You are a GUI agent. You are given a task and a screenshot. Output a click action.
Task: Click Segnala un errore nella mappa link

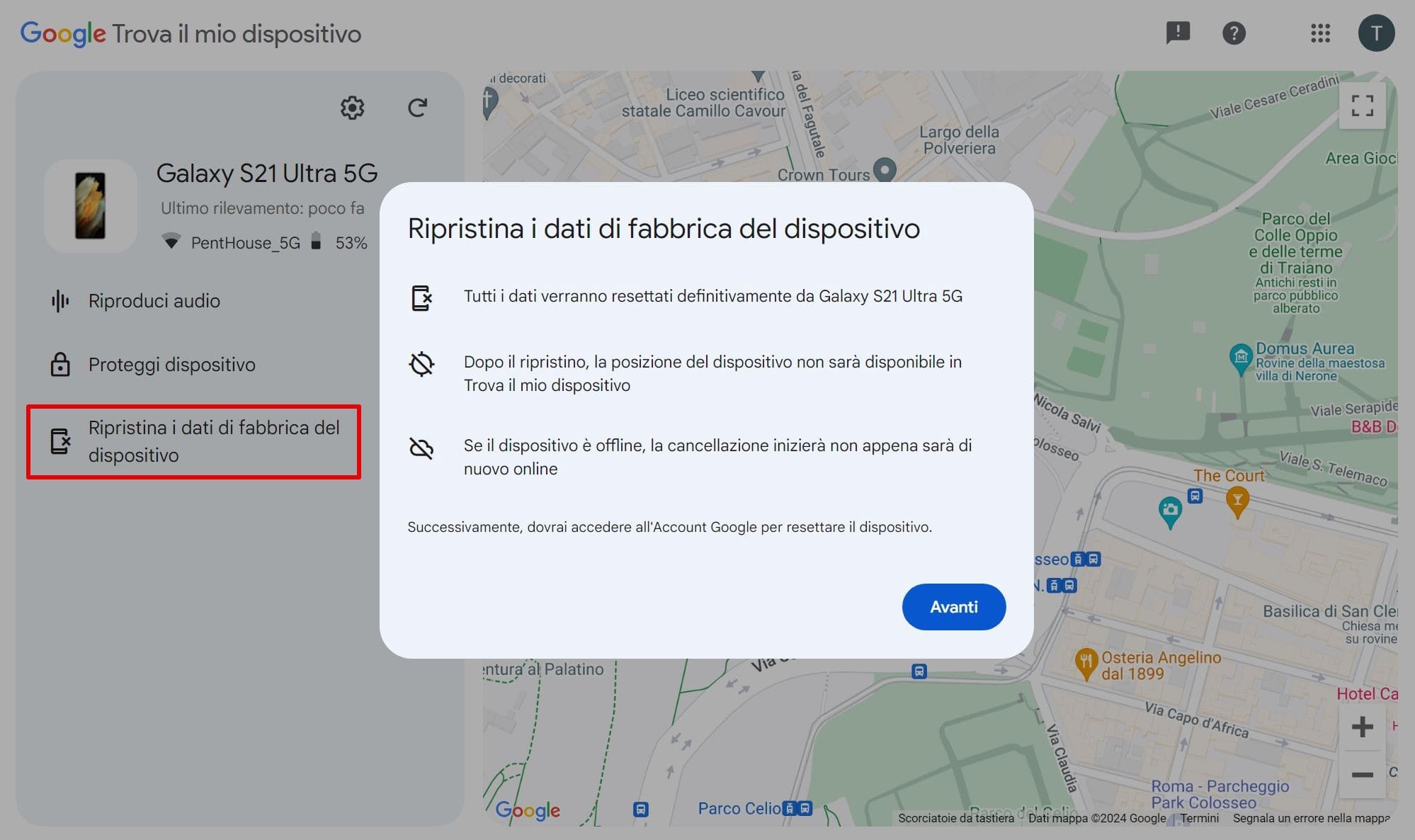1311,818
